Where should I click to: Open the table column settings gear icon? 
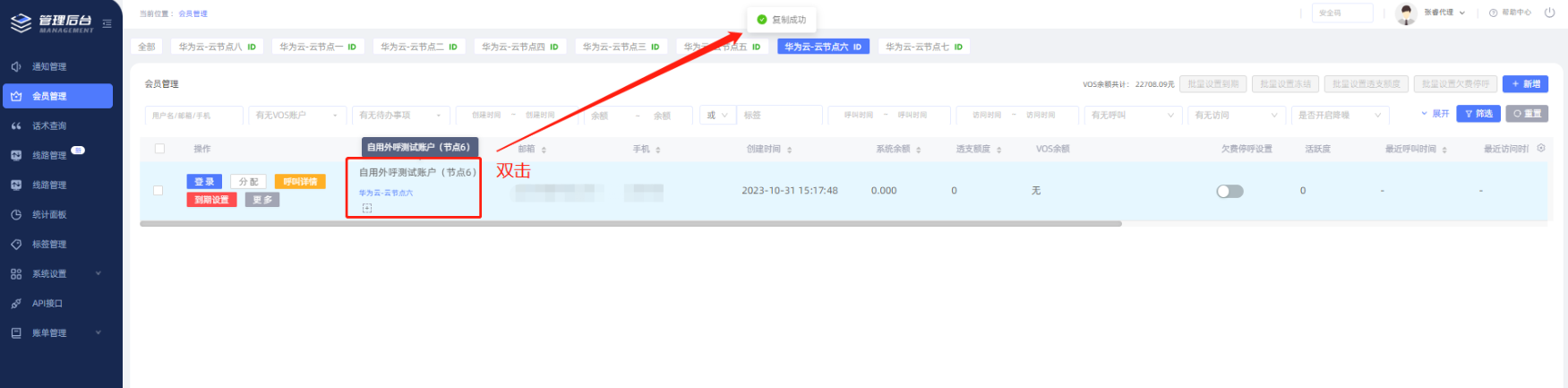[x=1541, y=148]
